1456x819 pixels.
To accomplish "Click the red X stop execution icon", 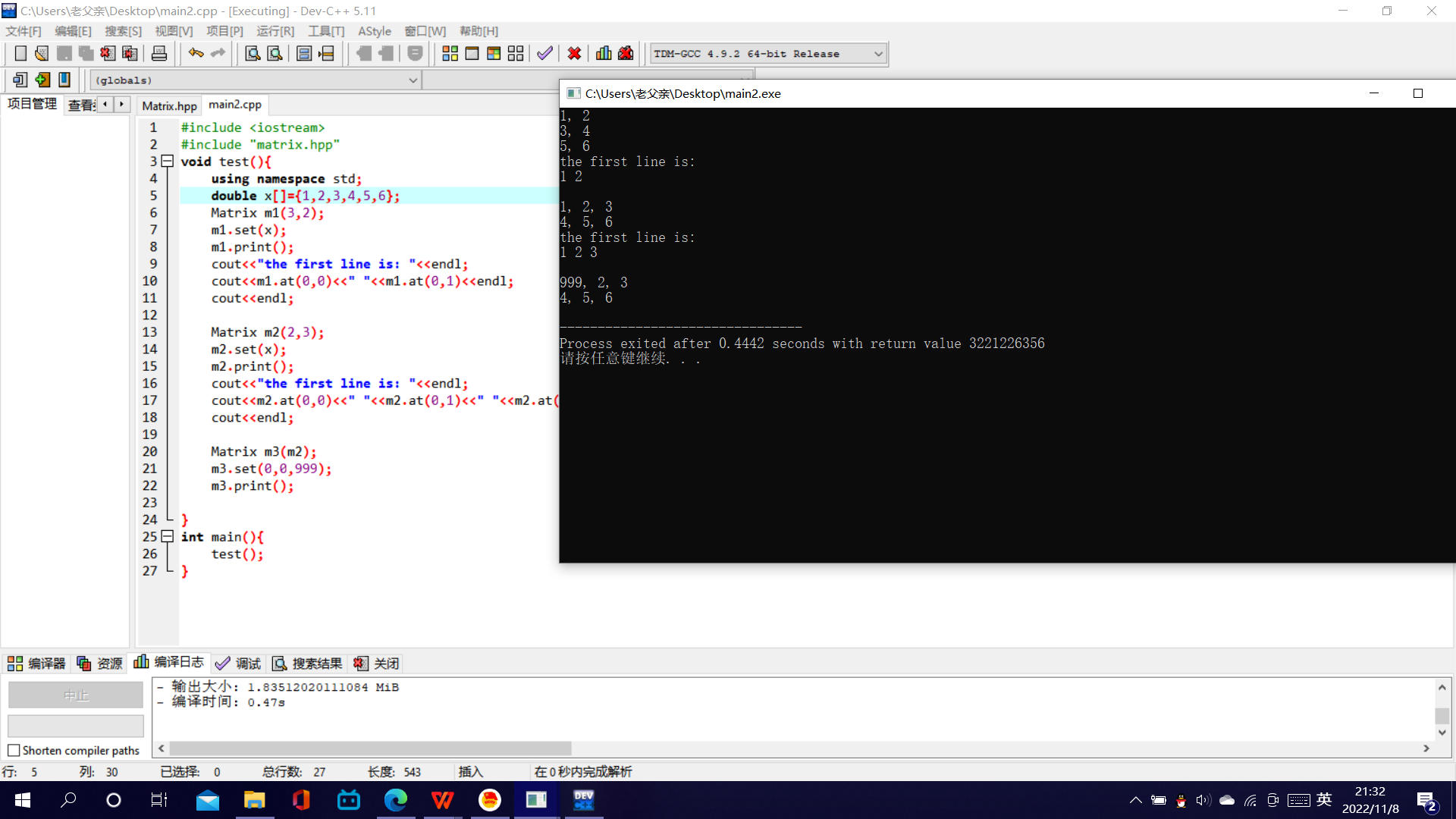I will point(574,54).
